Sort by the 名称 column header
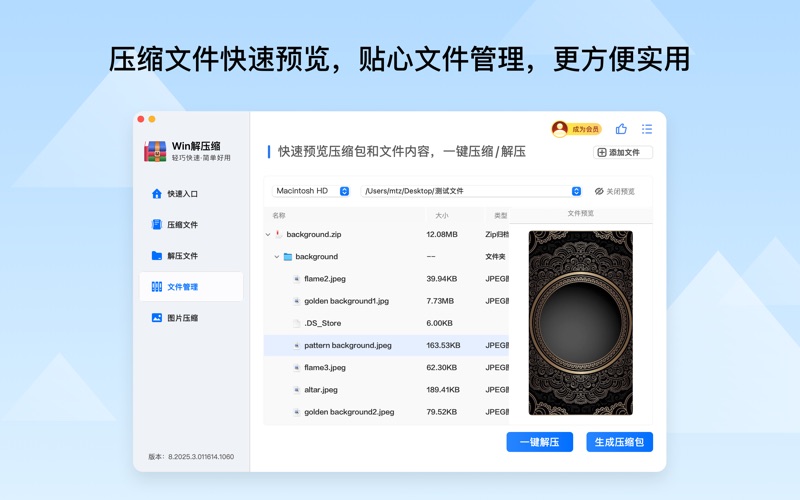The image size is (800, 500). (279, 215)
